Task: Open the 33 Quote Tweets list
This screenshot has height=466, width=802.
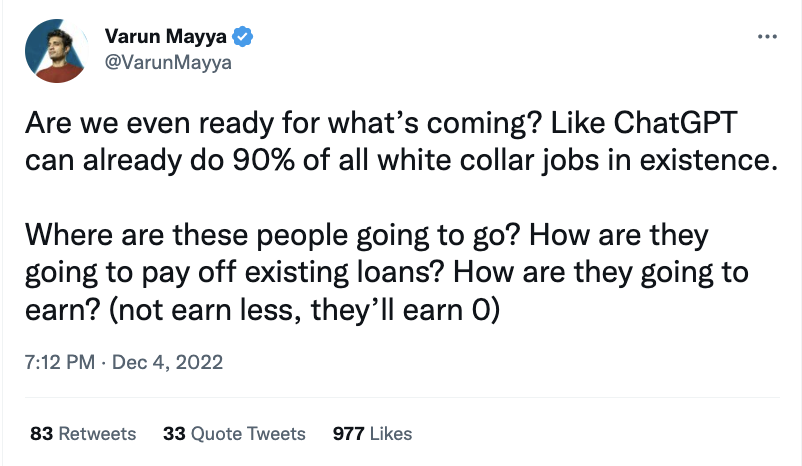Action: click(234, 434)
